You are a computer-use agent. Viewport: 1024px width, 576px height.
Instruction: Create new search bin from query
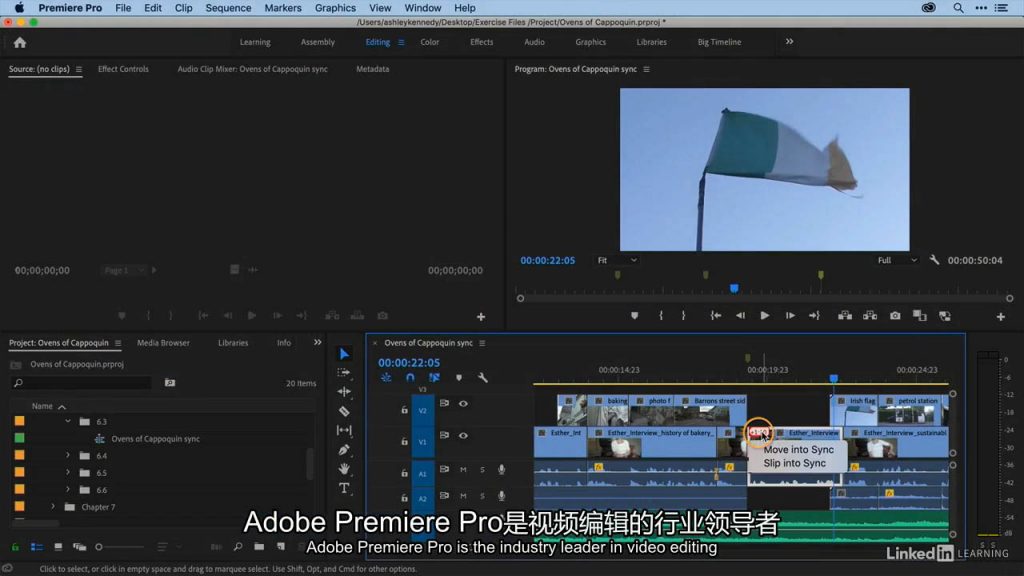170,383
